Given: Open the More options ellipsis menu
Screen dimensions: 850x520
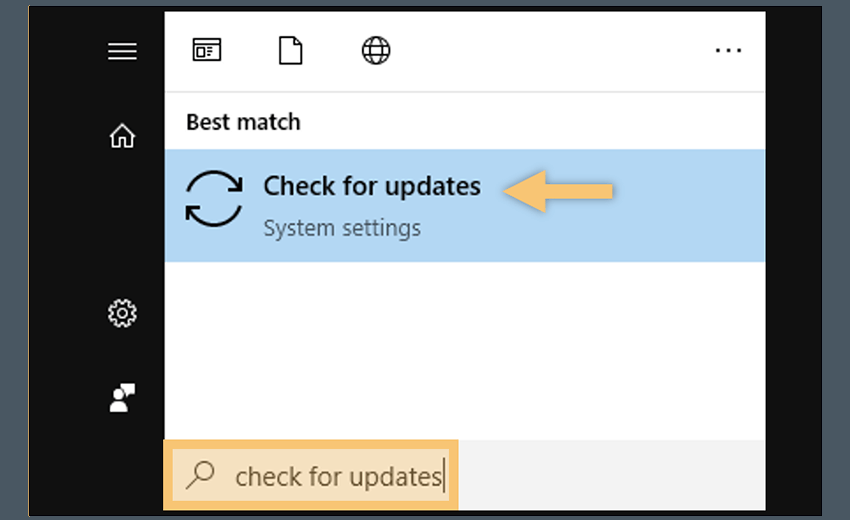Looking at the screenshot, I should pos(728,50).
